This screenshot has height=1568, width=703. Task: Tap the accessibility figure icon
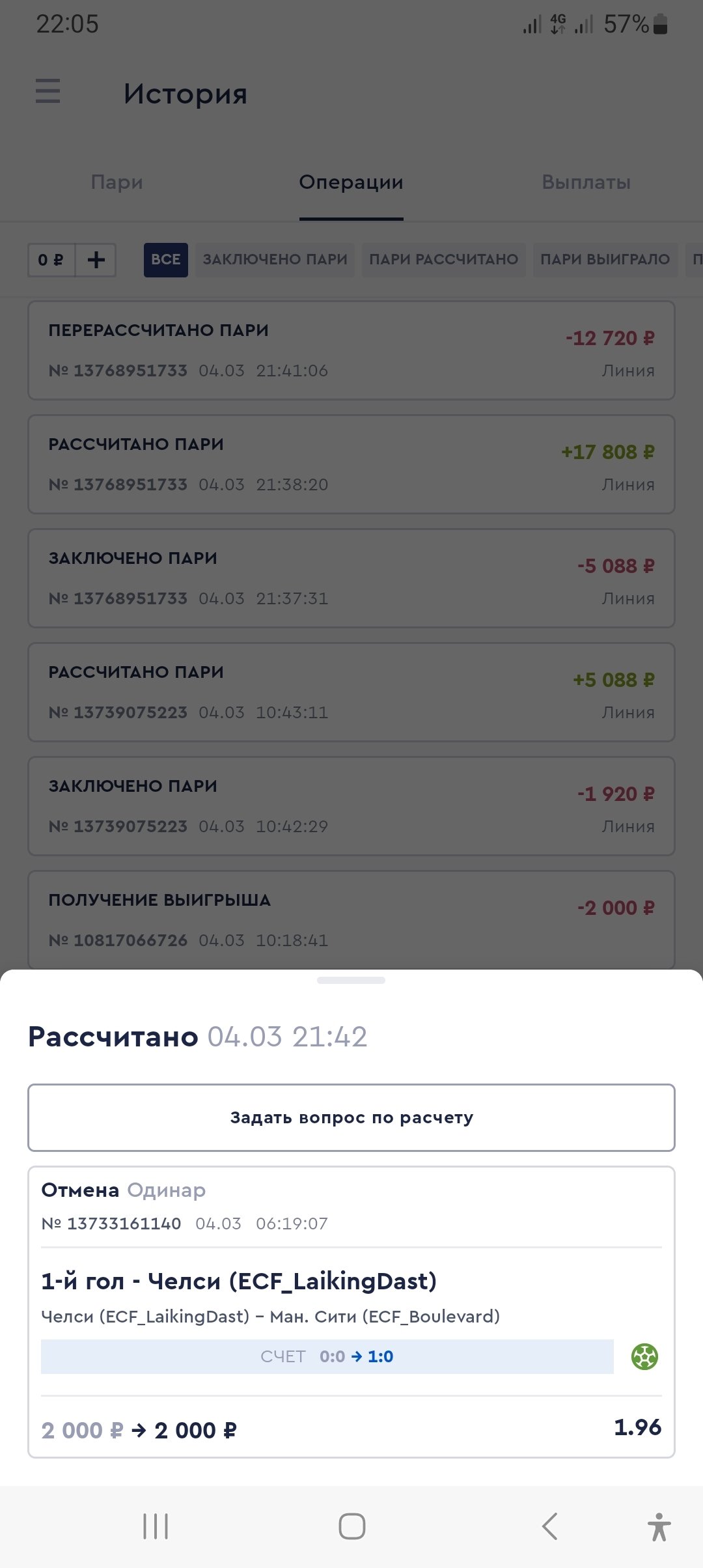coord(659,1526)
